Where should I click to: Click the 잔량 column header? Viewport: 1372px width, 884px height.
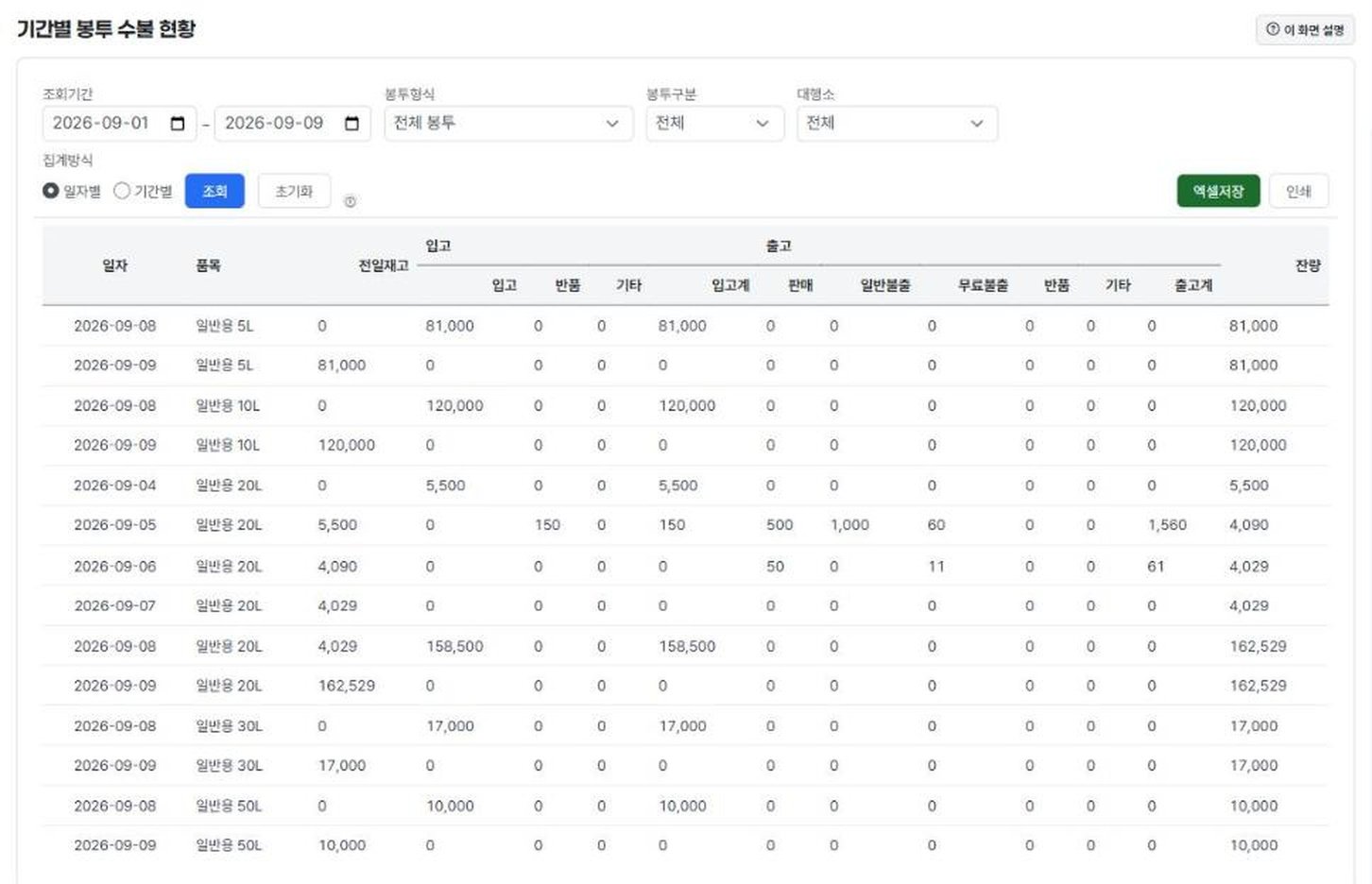click(1308, 266)
